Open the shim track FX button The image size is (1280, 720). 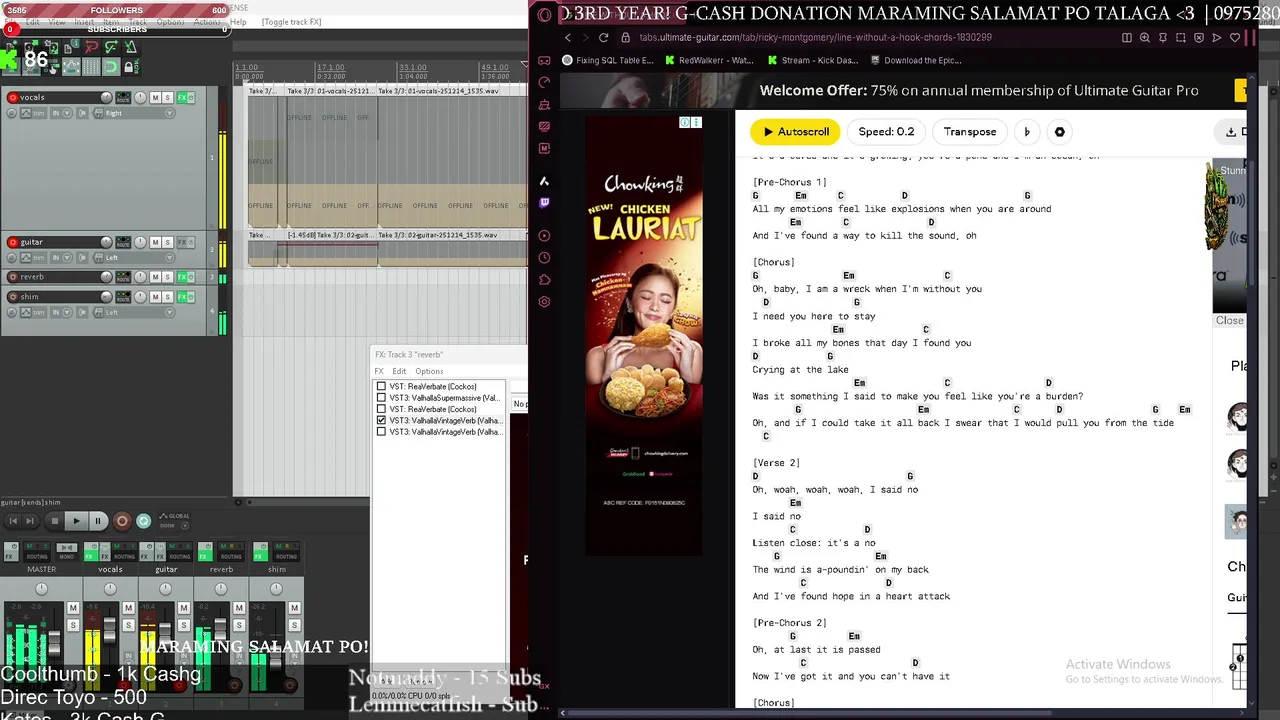click(182, 297)
